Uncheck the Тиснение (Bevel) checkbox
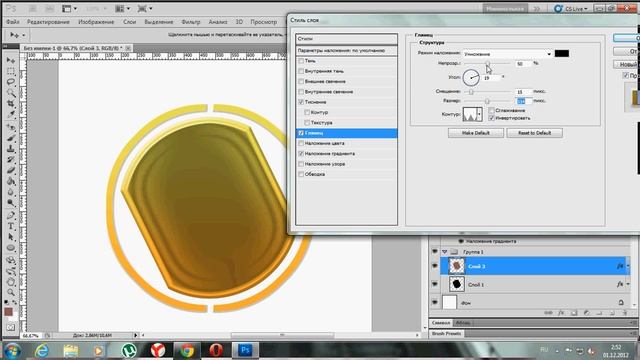 pos(301,102)
